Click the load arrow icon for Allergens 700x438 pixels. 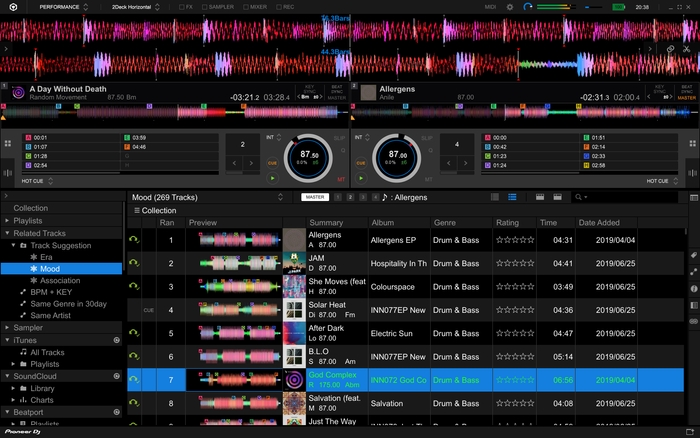(x=134, y=240)
